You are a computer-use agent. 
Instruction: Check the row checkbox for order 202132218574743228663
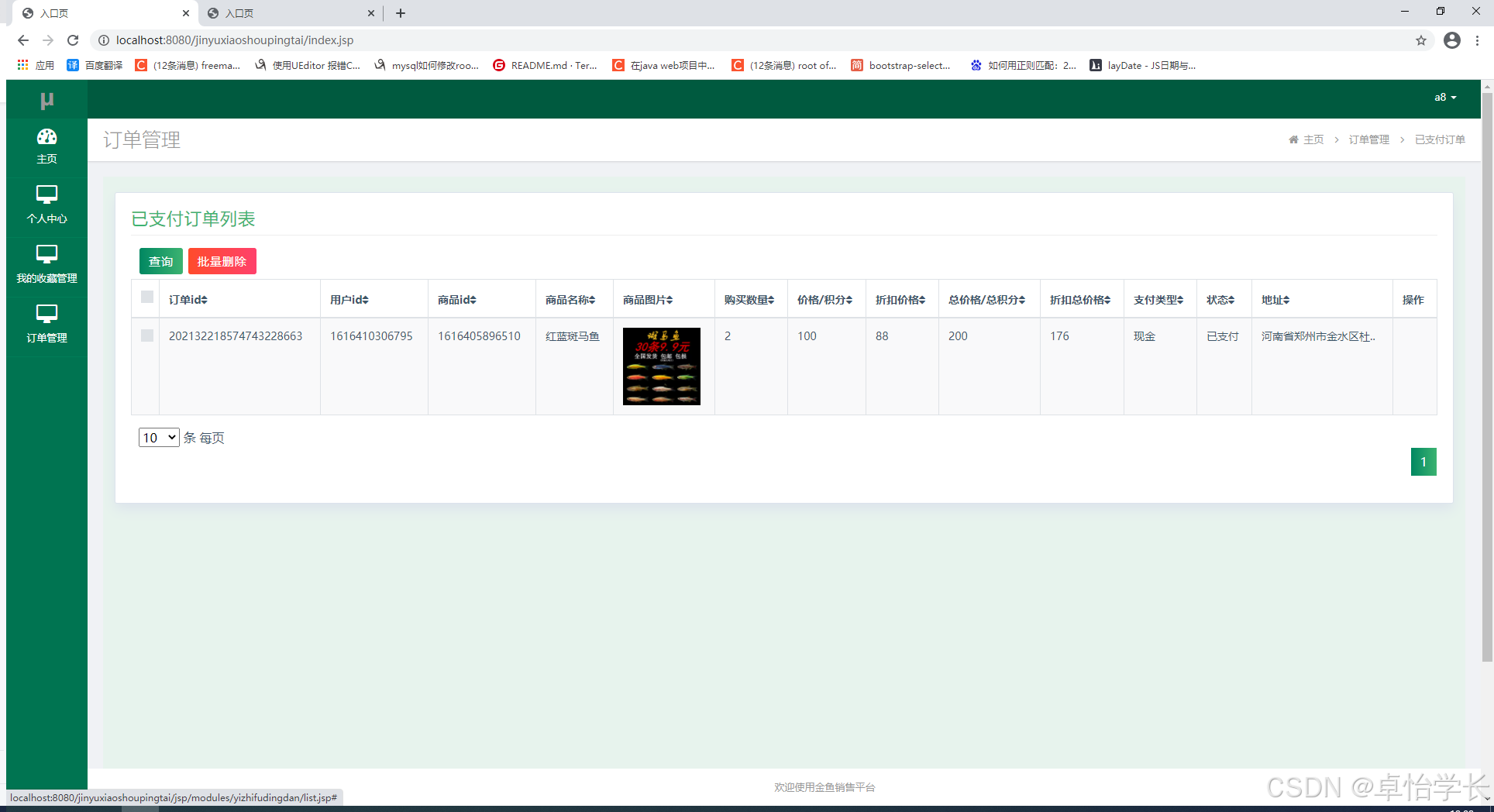click(147, 335)
